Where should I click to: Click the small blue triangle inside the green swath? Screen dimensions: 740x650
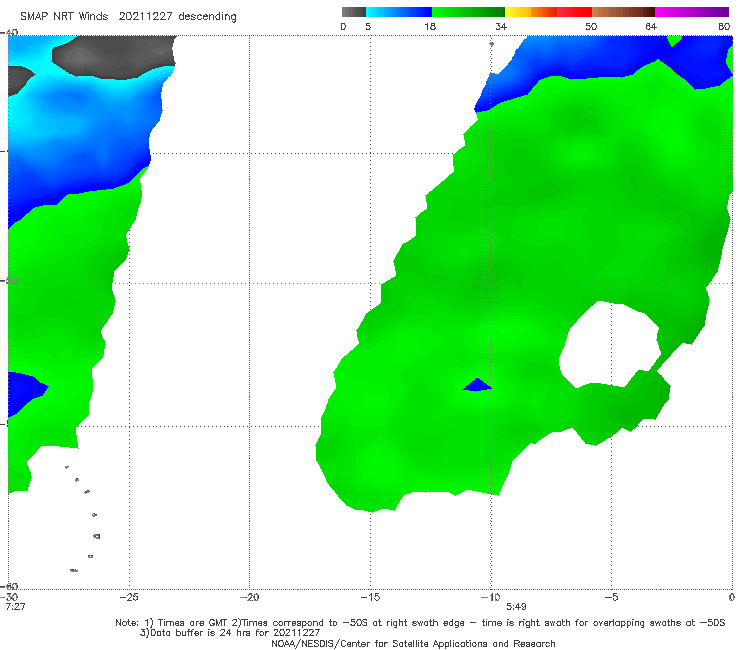[477, 385]
